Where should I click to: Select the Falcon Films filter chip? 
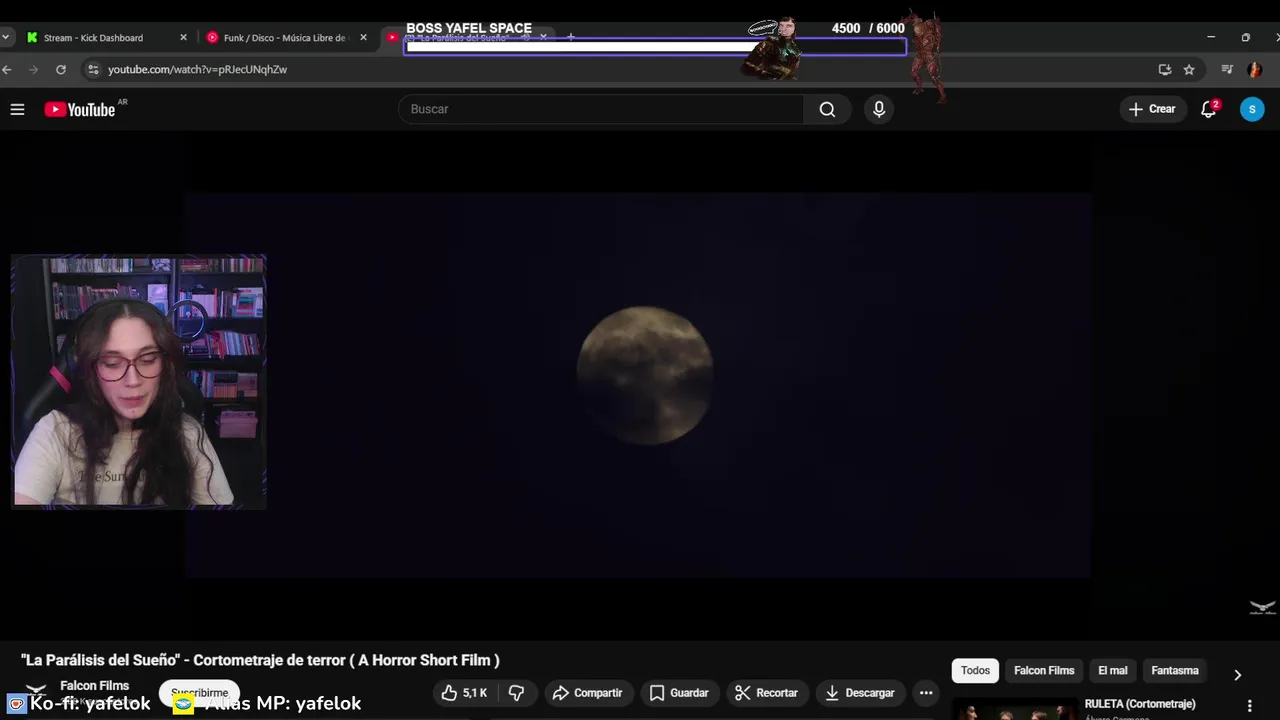(1044, 670)
